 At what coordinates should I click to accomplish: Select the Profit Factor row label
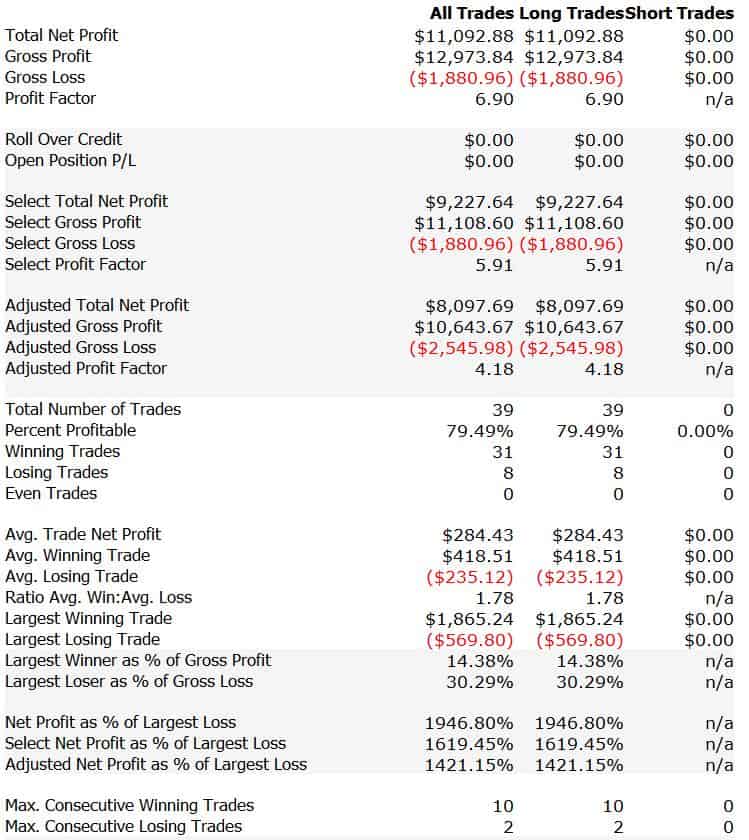[50, 99]
